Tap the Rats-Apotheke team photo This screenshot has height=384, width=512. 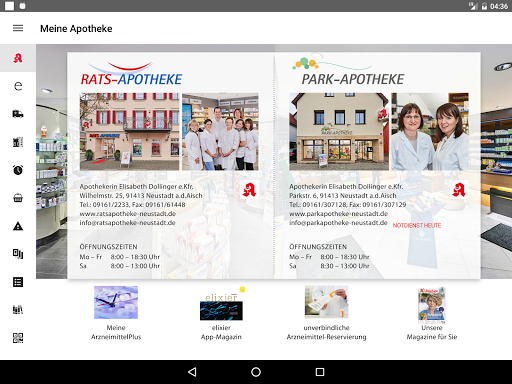tap(220, 132)
